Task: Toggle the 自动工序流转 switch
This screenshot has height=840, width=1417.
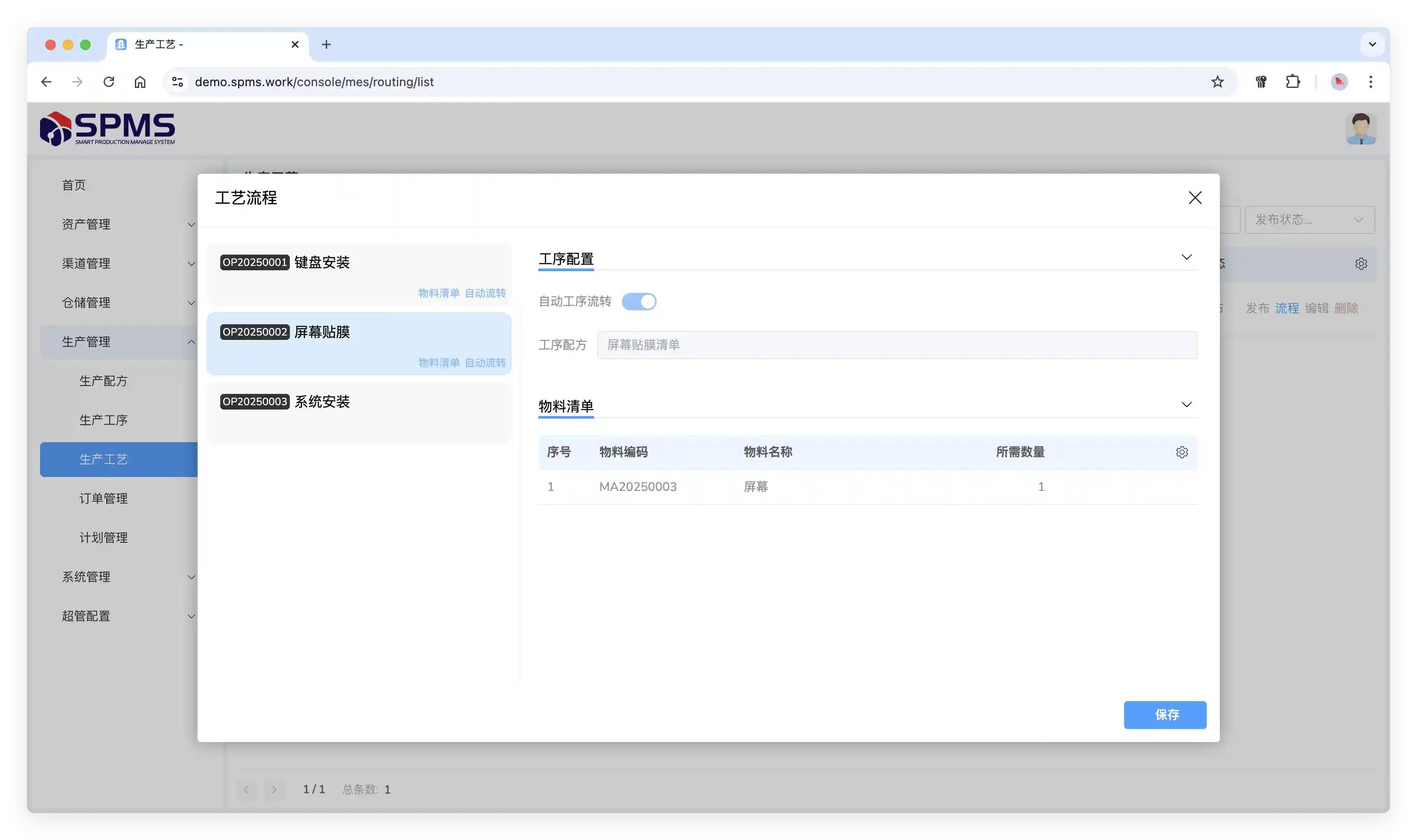Action: (639, 302)
